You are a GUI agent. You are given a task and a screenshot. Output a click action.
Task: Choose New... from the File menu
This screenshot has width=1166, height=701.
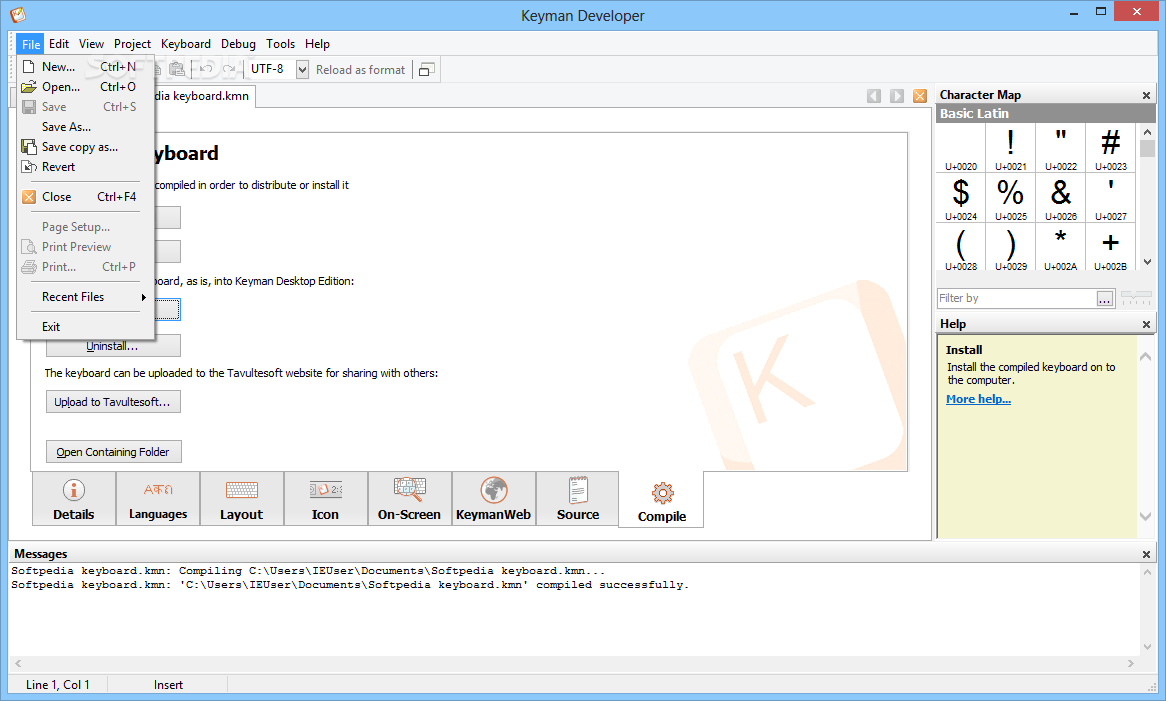click(86, 67)
